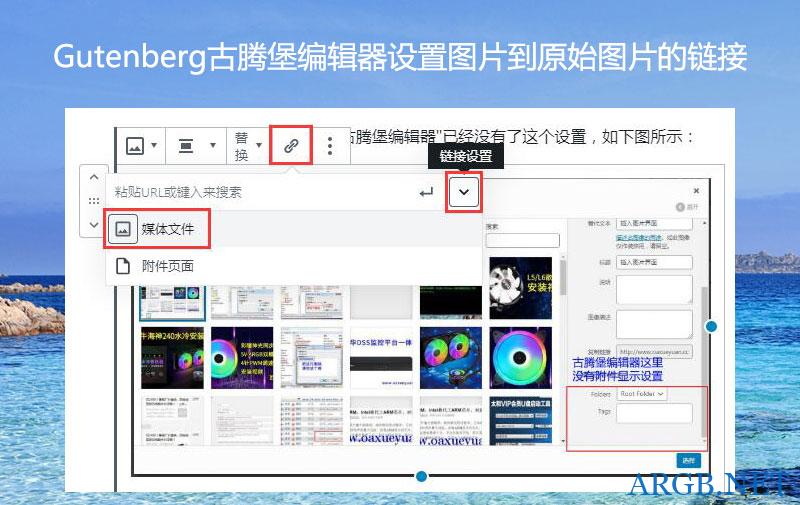
Task: Click the Enter/apply link arrow icon
Action: coord(426,192)
